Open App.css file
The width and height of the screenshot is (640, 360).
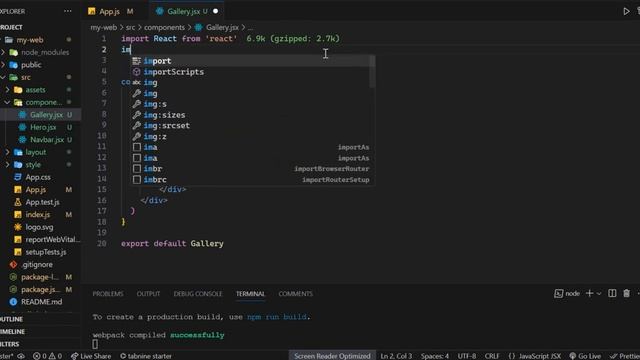(38, 177)
